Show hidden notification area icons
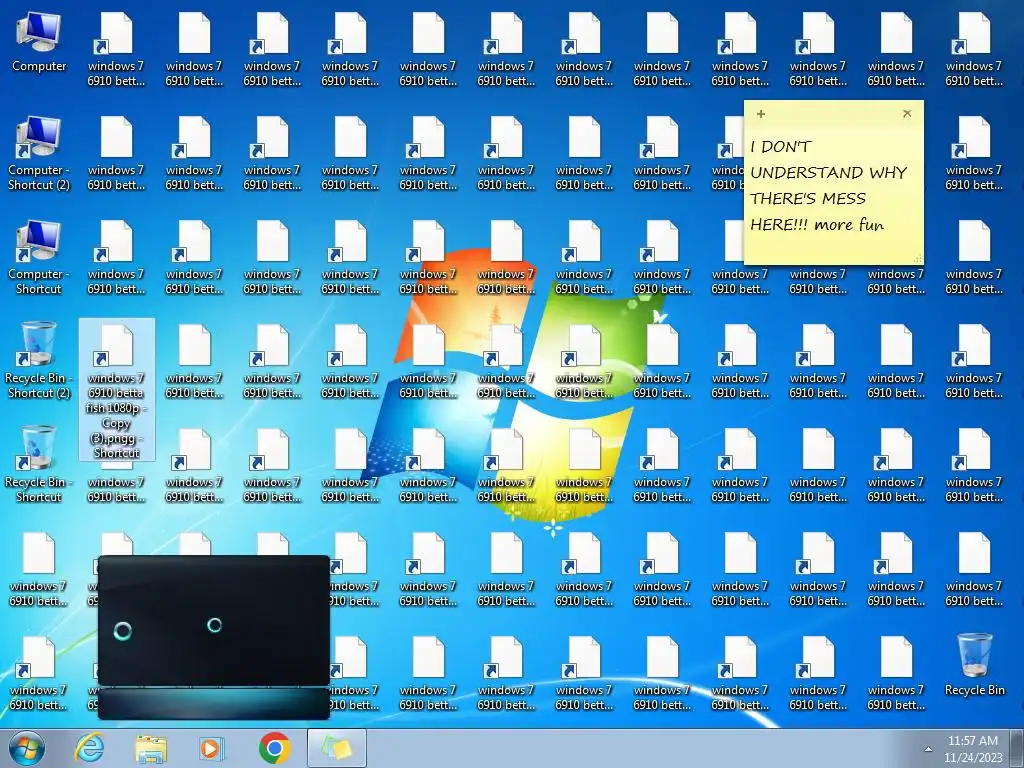The height and width of the screenshot is (768, 1024). pos(928,749)
